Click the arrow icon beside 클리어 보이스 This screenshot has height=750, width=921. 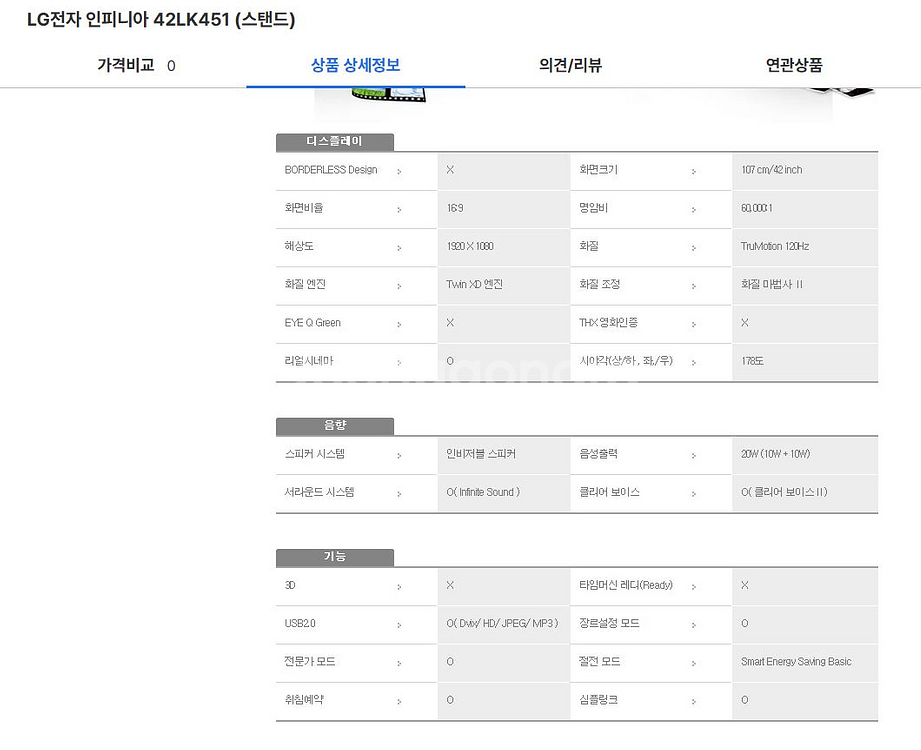[694, 493]
